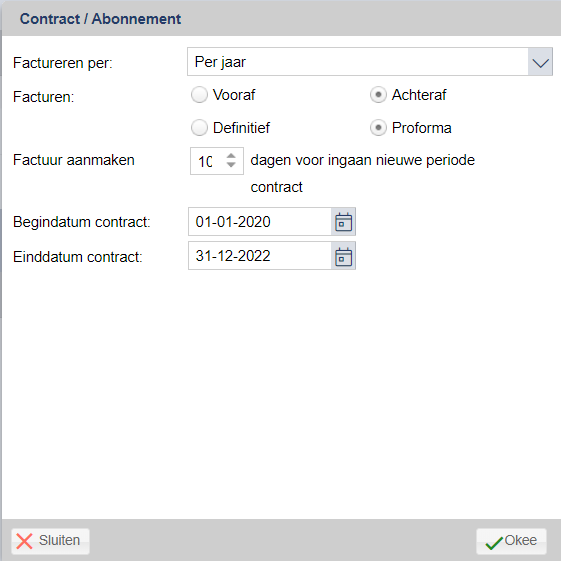Increase the days value with the up arrow
The image size is (561, 561).
point(231,156)
